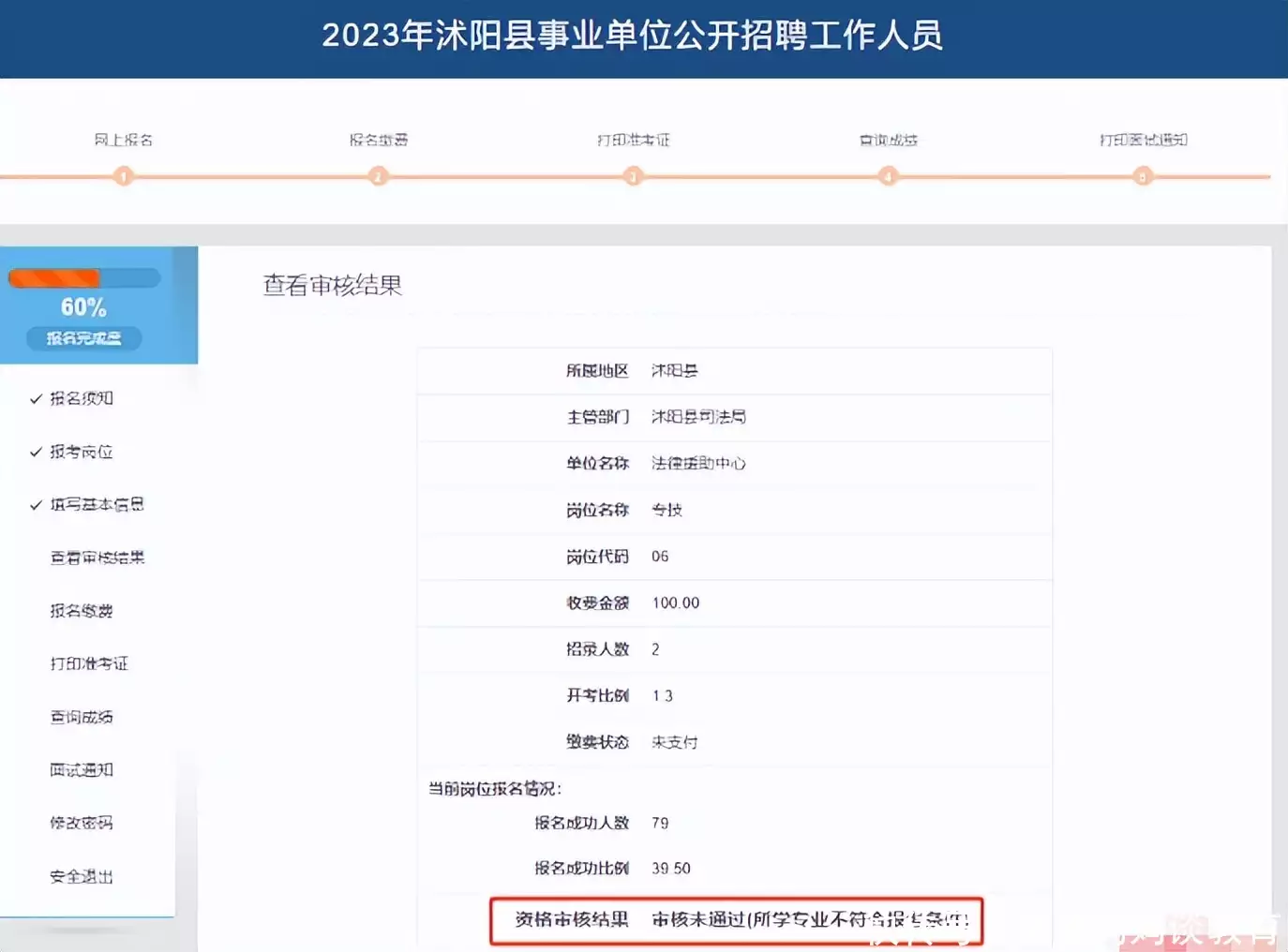Open 填写基本信息 in the sidebar
The width and height of the screenshot is (1288, 952).
(97, 504)
